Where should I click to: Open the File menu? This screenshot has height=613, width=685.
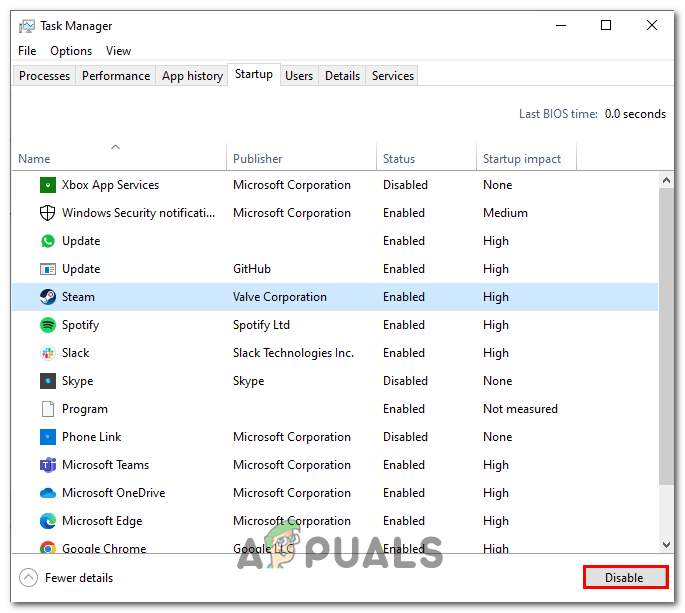pos(27,51)
